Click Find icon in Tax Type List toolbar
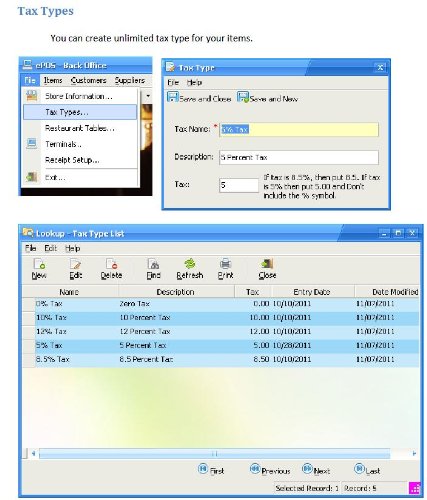This screenshot has height=500, width=427. pyautogui.click(x=153, y=269)
